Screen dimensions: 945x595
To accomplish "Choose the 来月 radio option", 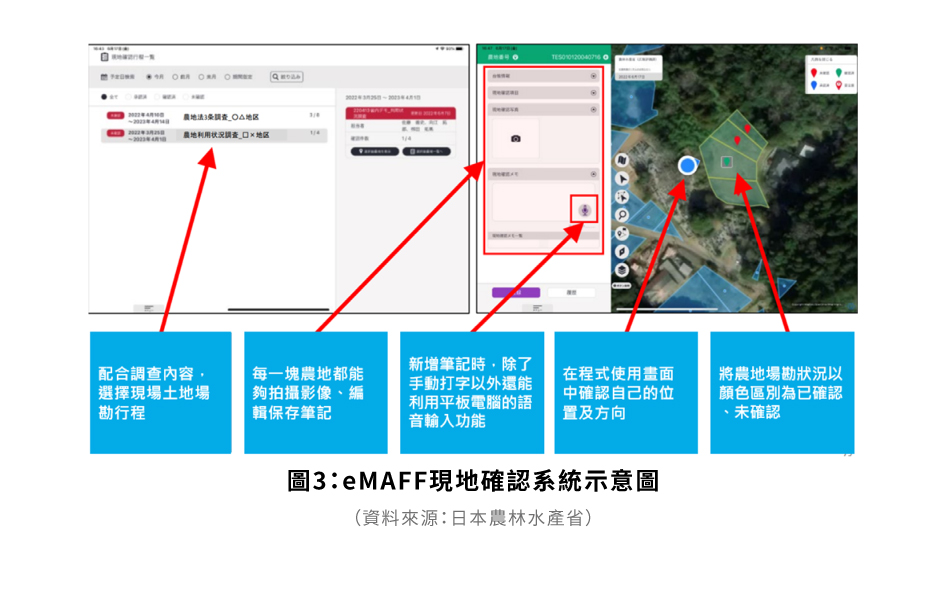I will coord(200,75).
